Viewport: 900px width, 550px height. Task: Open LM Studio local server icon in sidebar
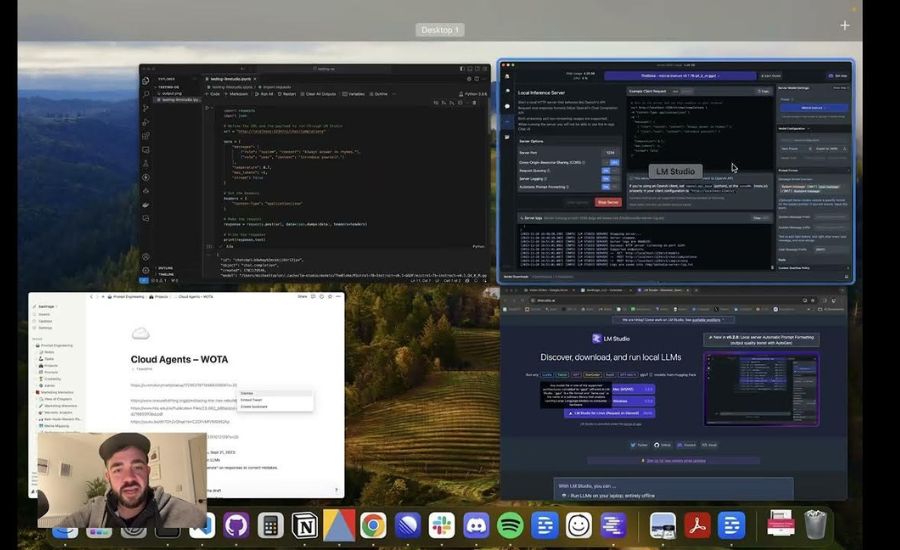(x=507, y=122)
